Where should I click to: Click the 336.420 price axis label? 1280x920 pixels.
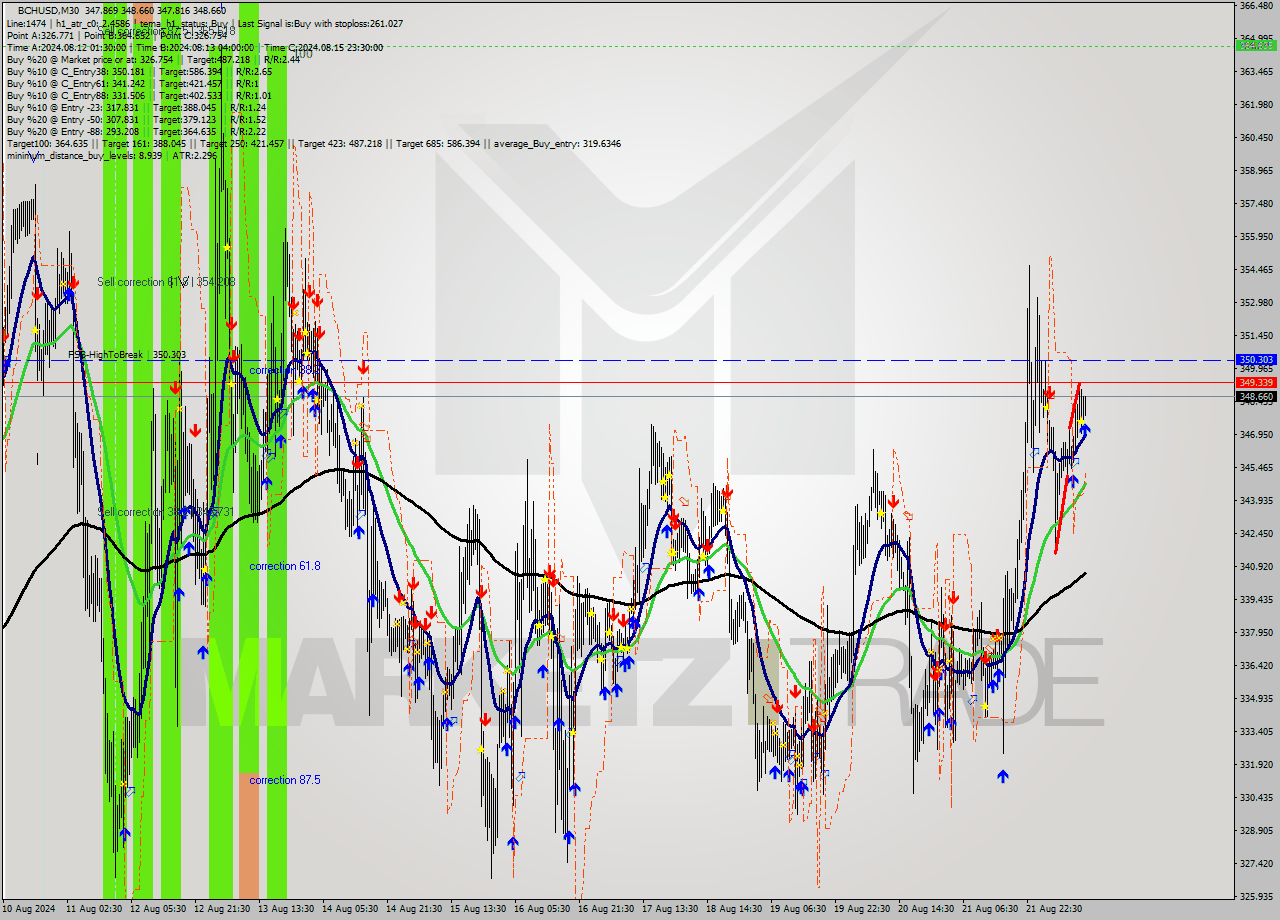coord(1255,665)
